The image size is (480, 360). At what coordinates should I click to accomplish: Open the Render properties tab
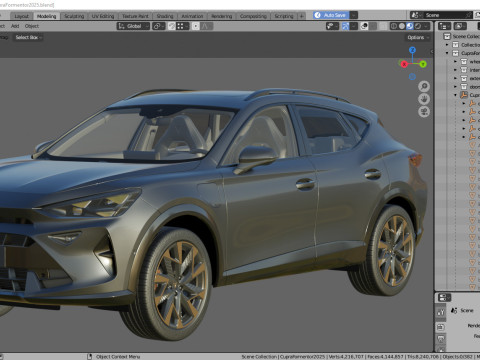(441, 327)
